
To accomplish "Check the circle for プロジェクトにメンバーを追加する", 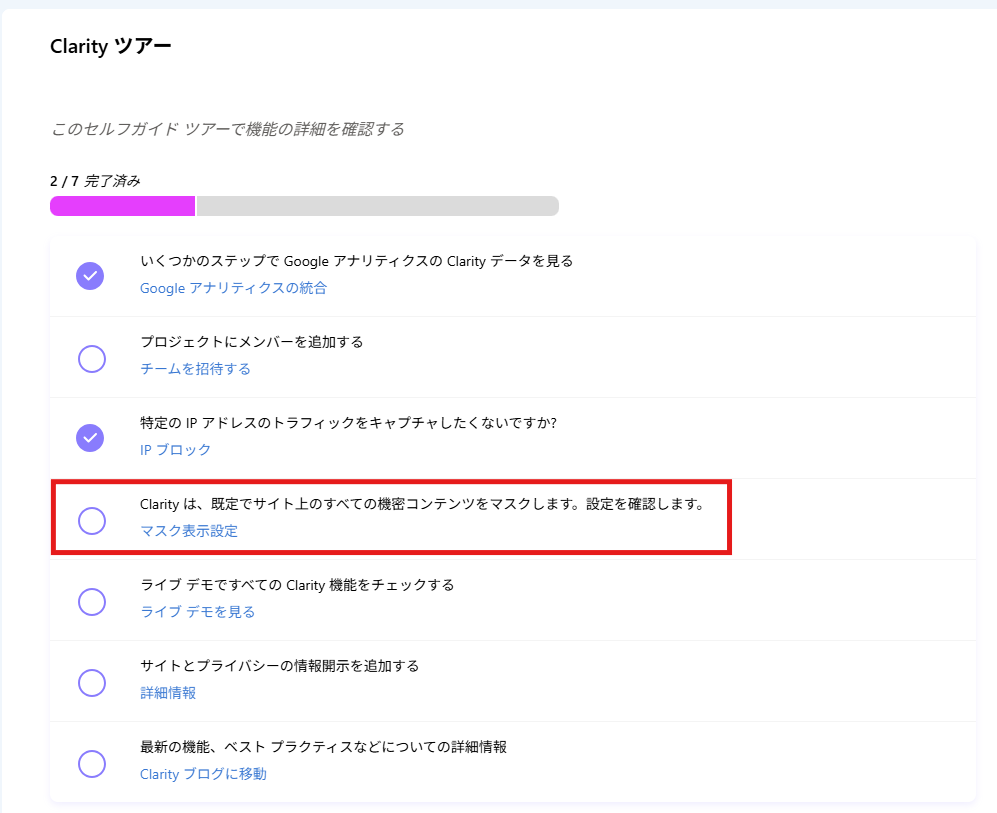I will point(92,359).
